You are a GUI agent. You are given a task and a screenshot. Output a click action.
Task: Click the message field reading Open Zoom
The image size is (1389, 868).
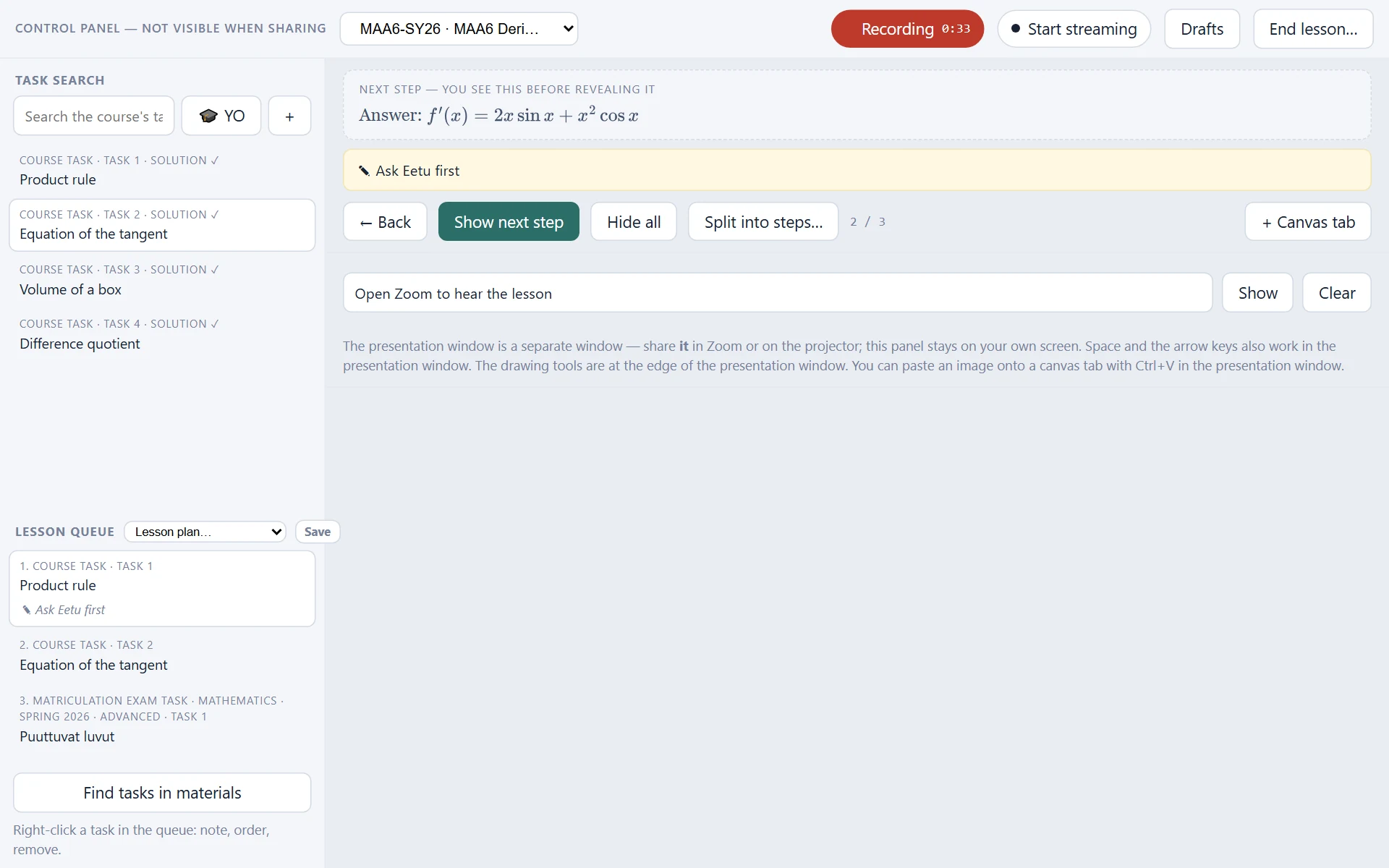(x=778, y=293)
